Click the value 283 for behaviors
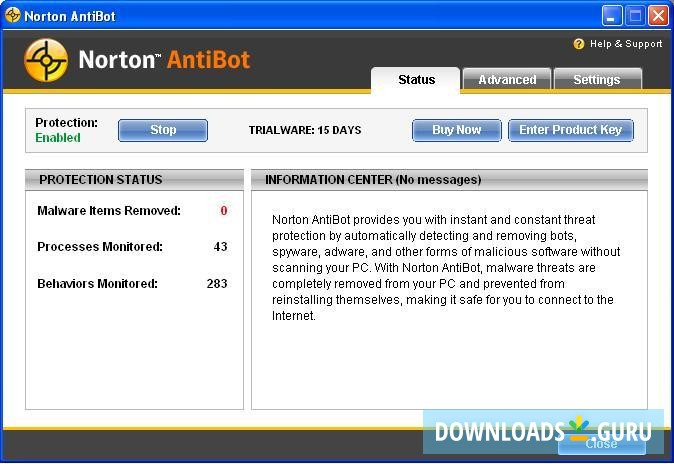This screenshot has height=464, width=674. (217, 284)
